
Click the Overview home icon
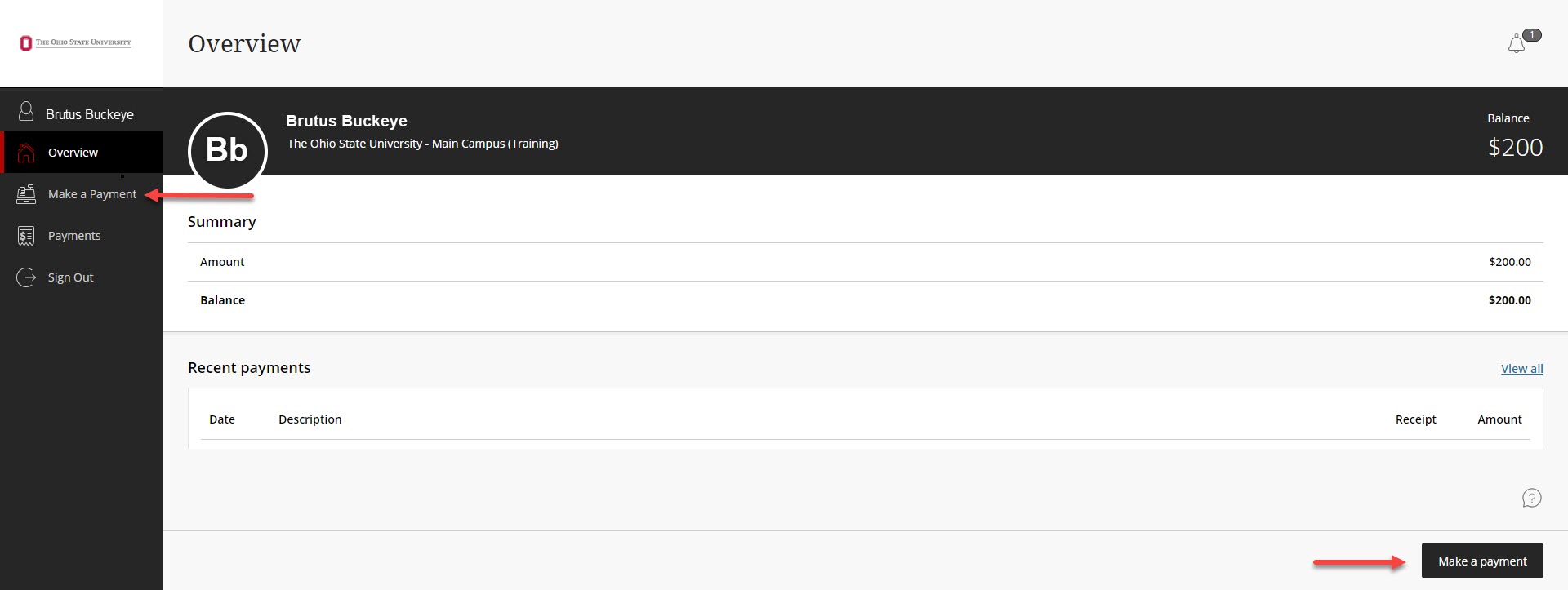pyautogui.click(x=26, y=153)
